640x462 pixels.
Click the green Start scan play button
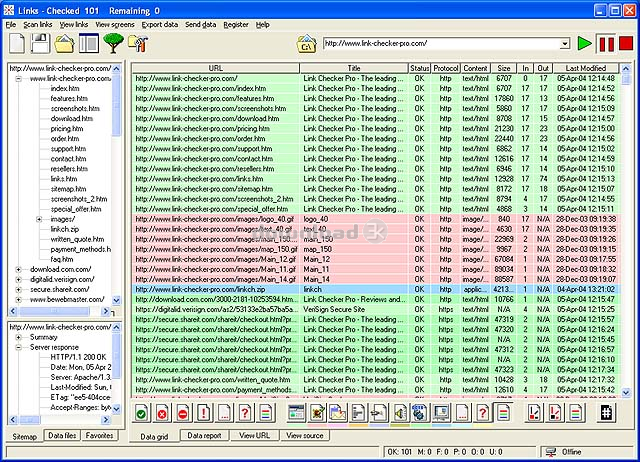[585, 43]
